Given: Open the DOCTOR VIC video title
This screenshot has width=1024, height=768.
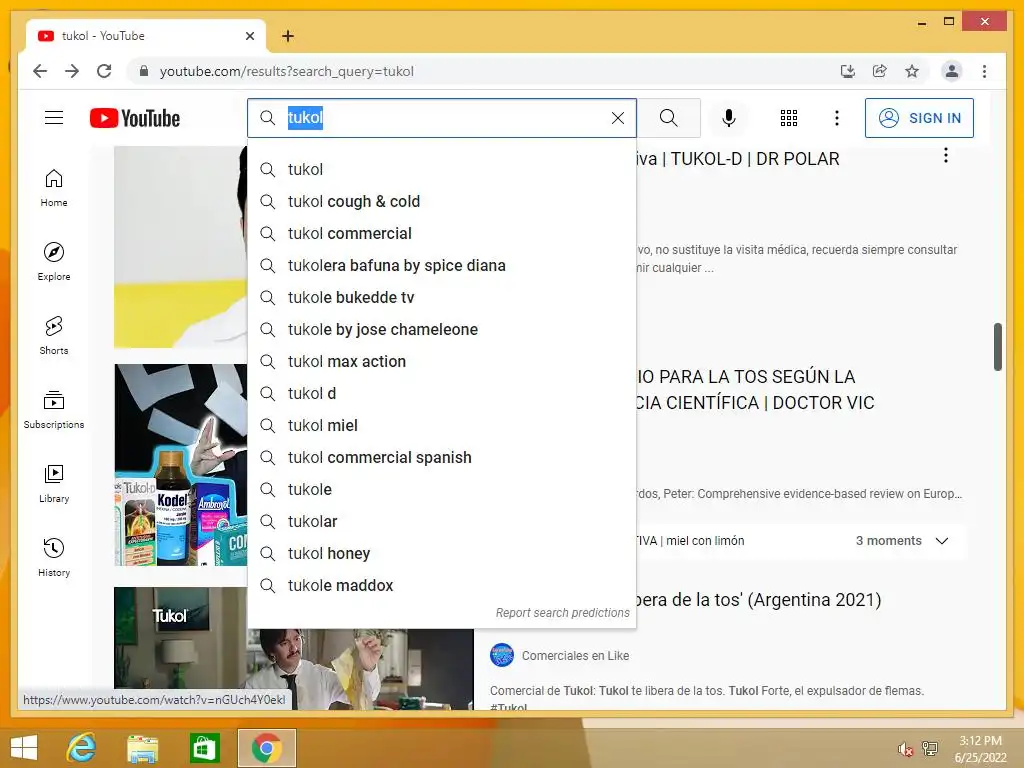Looking at the screenshot, I should tap(756, 390).
